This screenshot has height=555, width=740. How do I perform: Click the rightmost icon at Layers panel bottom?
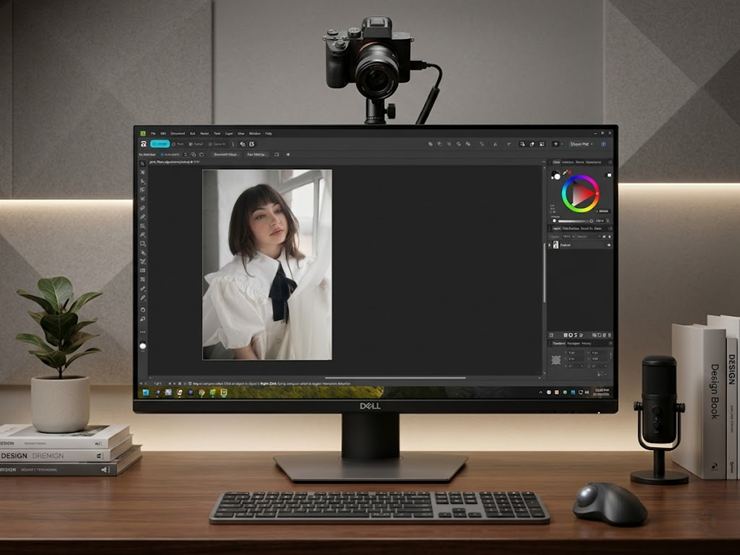click(609, 335)
